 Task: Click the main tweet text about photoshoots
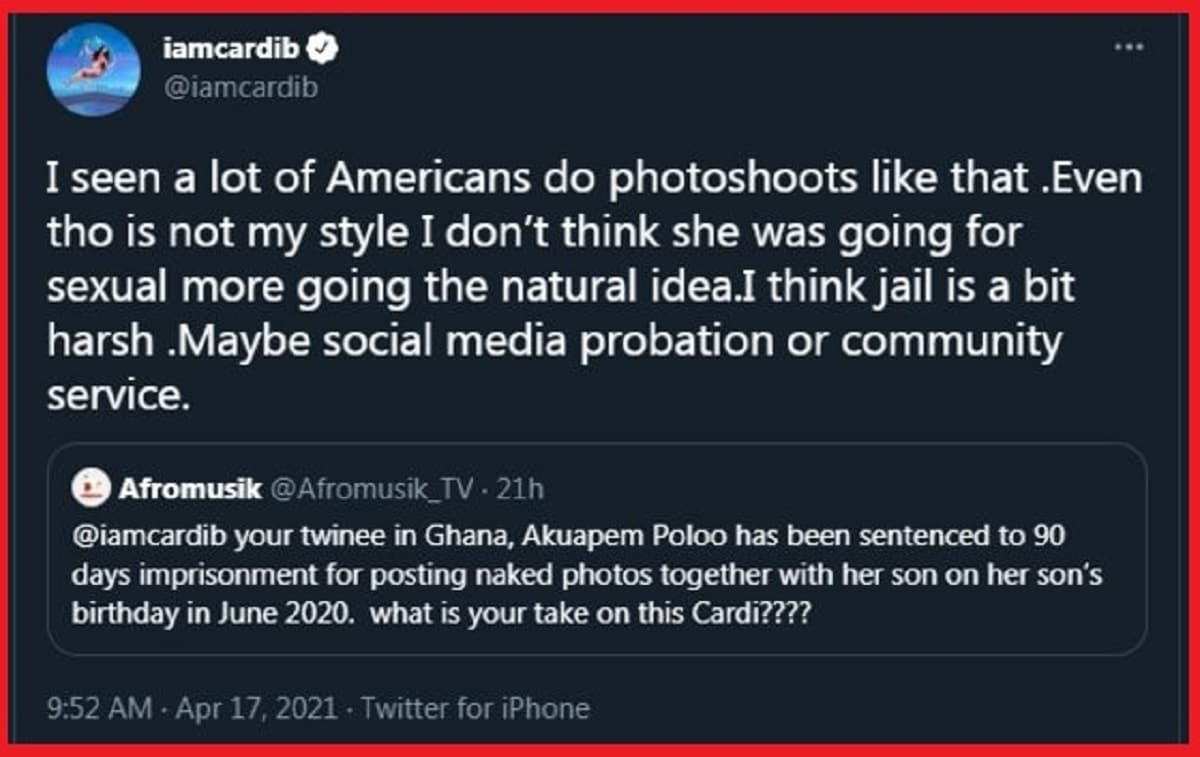(595, 288)
